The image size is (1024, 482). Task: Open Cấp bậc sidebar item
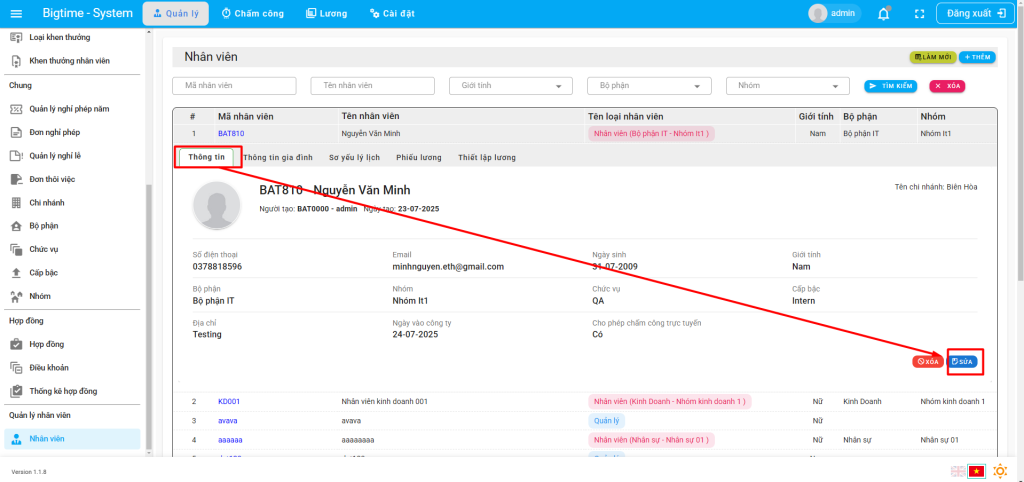tap(45, 272)
